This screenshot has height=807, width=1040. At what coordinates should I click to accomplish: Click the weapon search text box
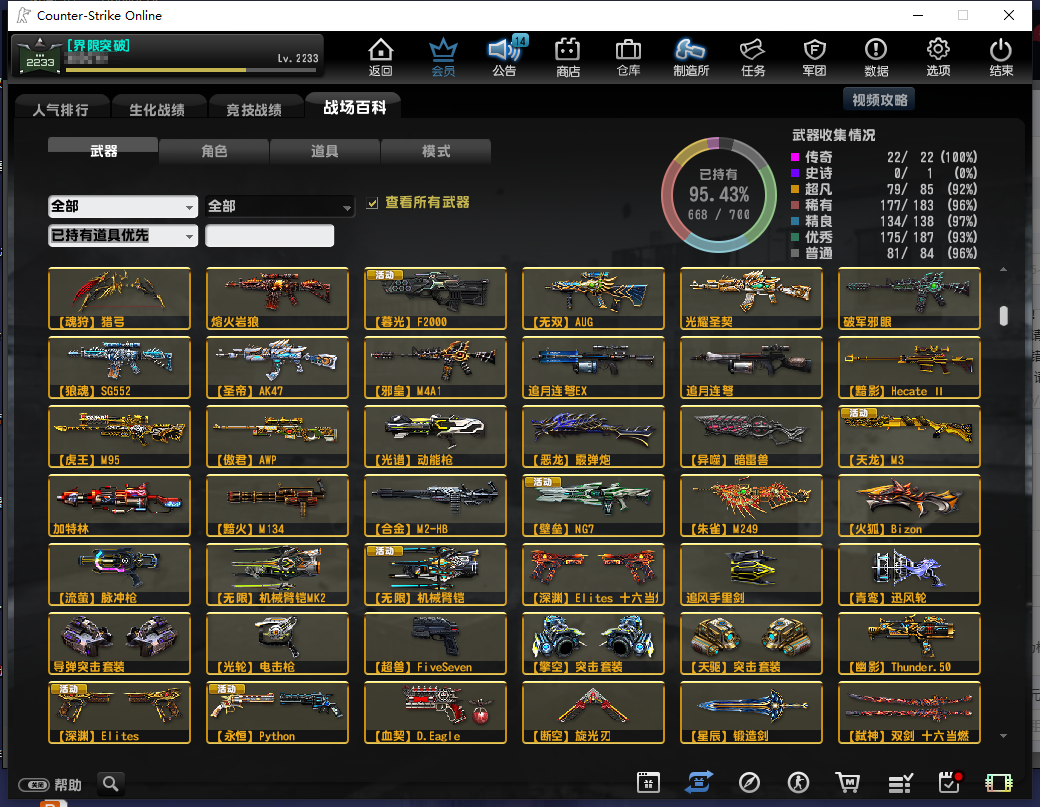[269, 236]
